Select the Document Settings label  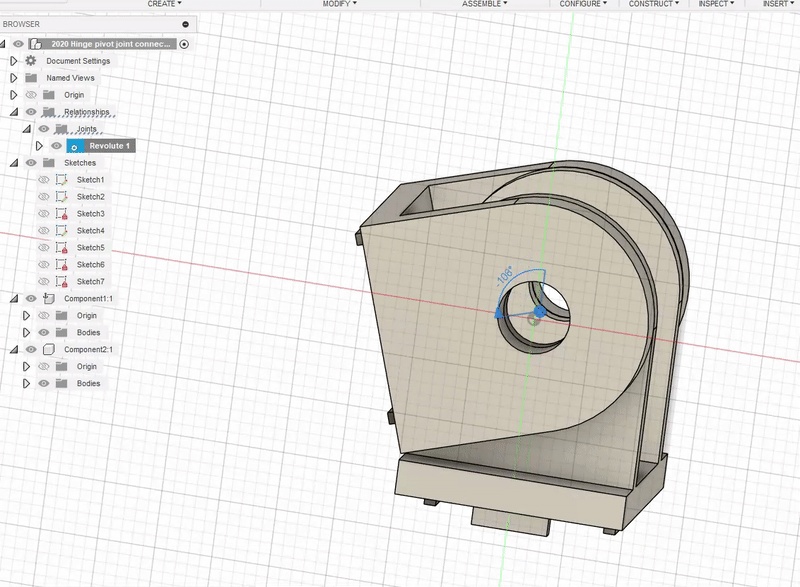pyautogui.click(x=78, y=61)
